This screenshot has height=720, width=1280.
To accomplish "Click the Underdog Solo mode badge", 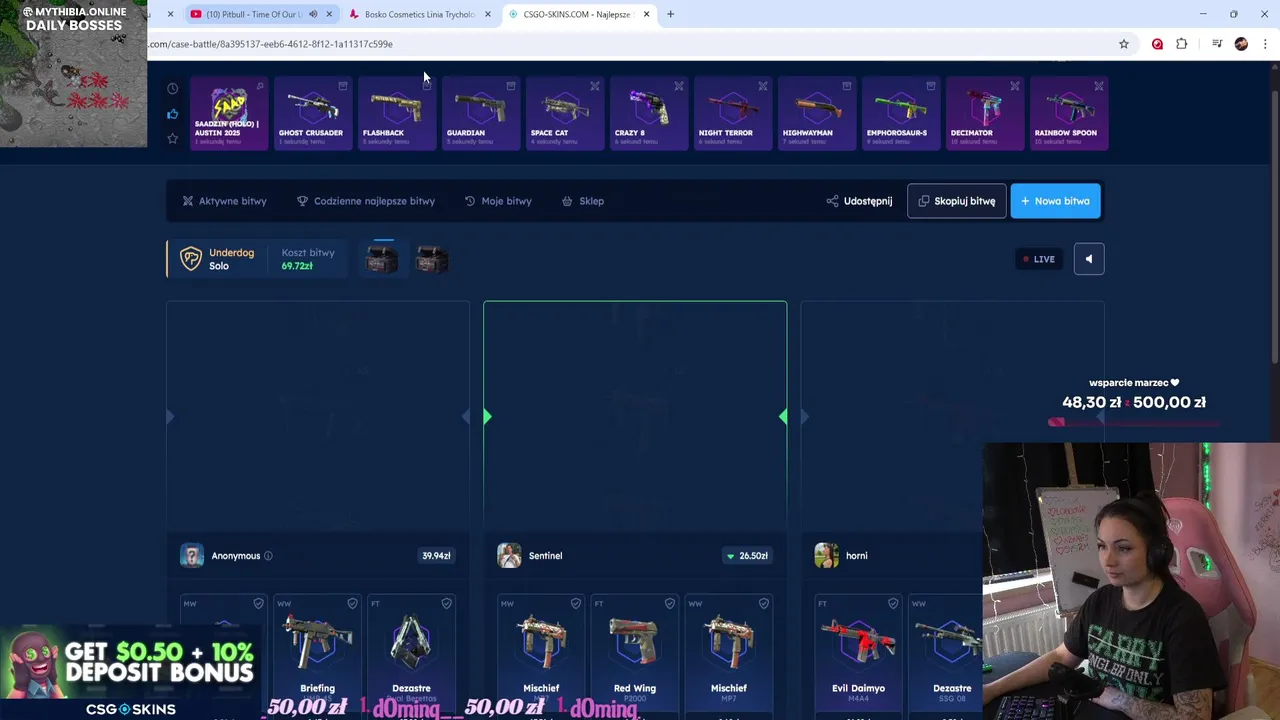I will pyautogui.click(x=217, y=259).
